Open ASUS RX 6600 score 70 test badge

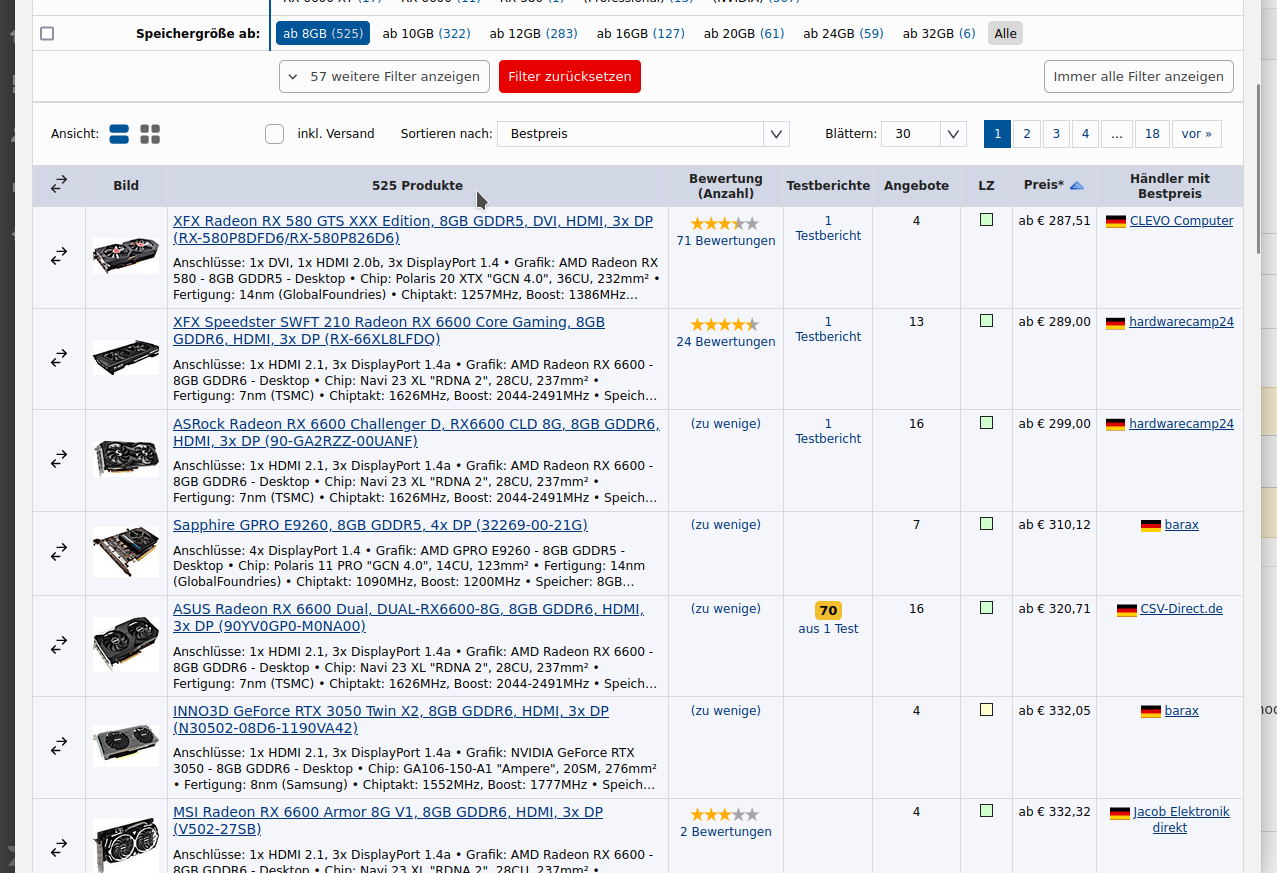(x=828, y=610)
